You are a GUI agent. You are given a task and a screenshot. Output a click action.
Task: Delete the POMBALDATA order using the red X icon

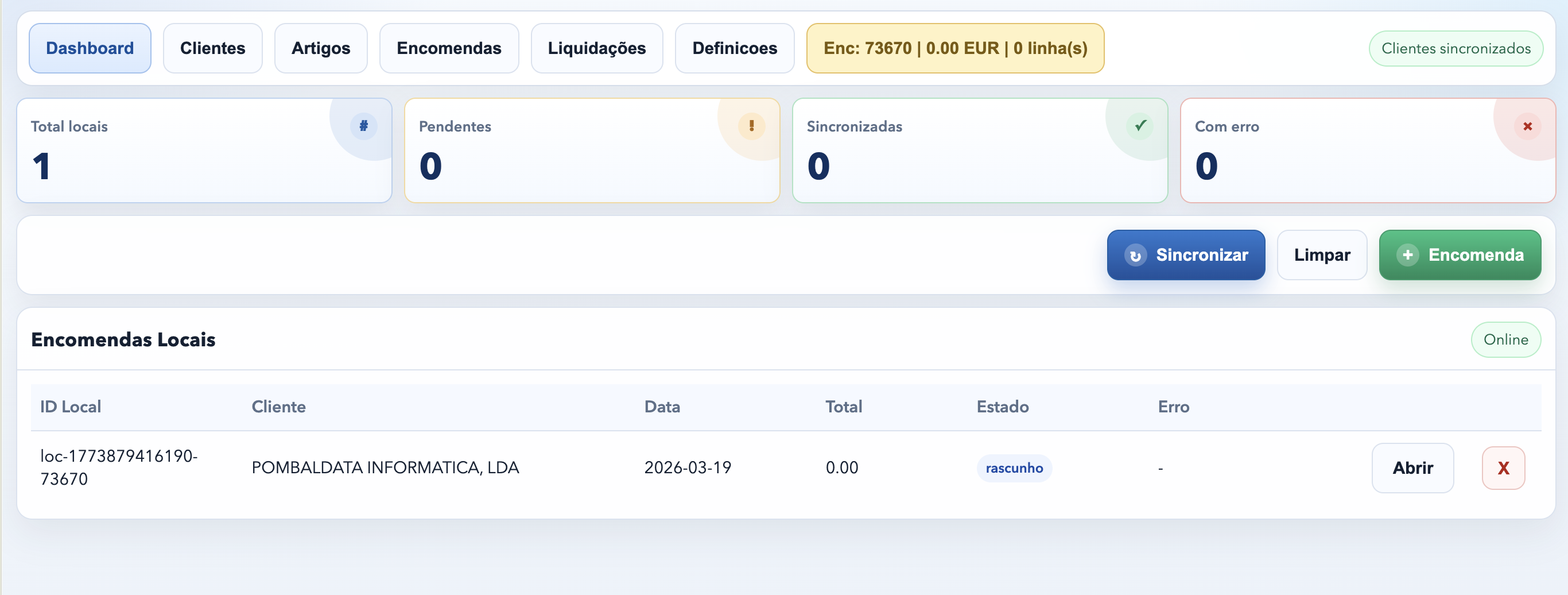[1503, 467]
